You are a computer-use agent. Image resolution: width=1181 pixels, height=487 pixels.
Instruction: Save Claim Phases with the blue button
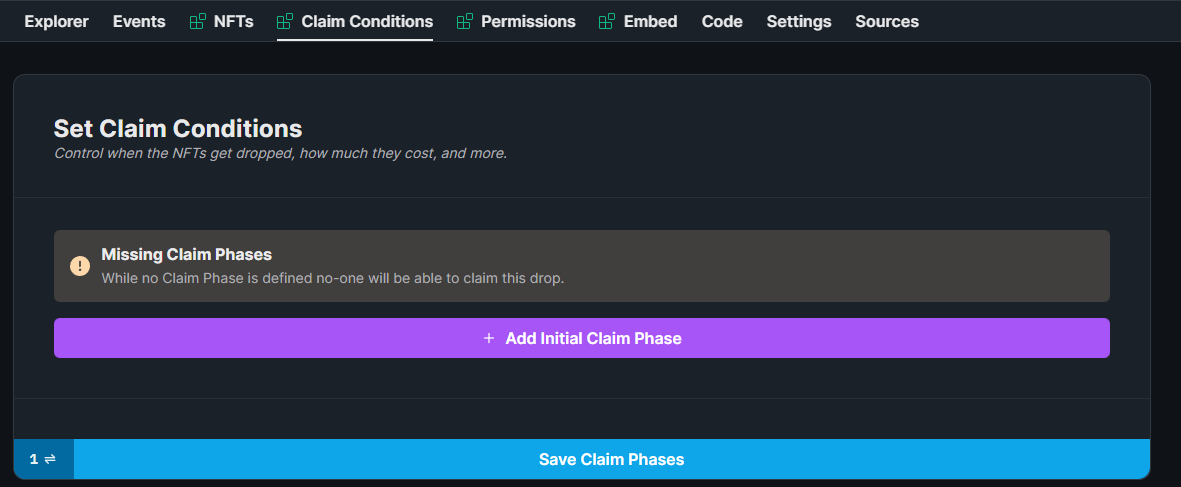pos(612,458)
